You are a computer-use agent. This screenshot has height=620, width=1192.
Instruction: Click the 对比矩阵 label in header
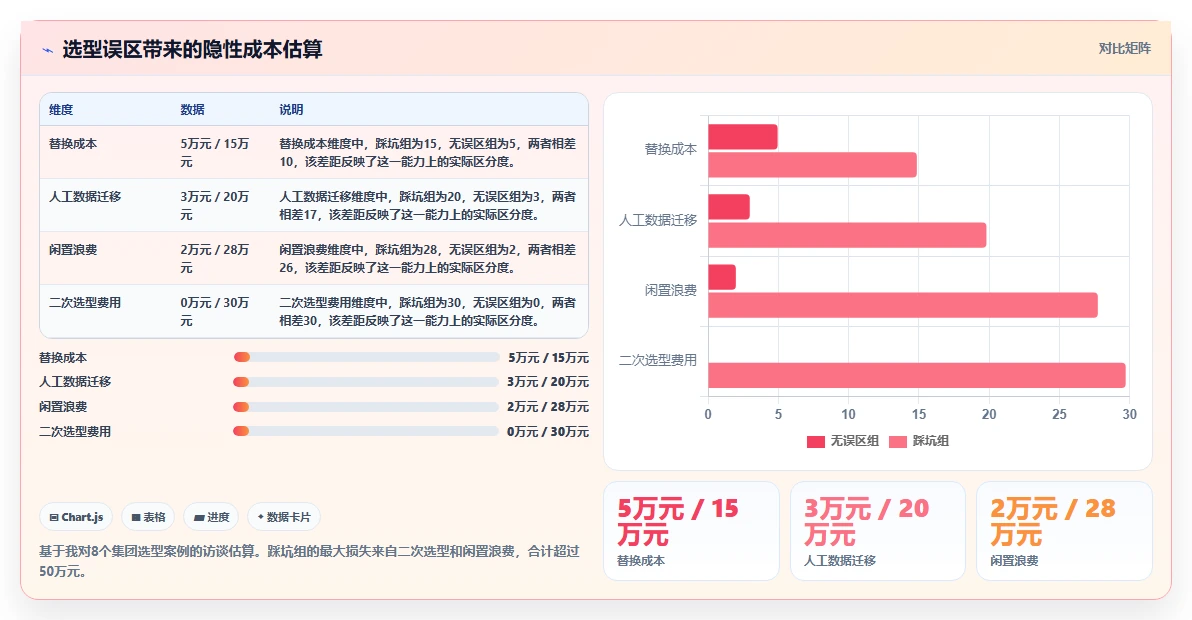(1124, 49)
